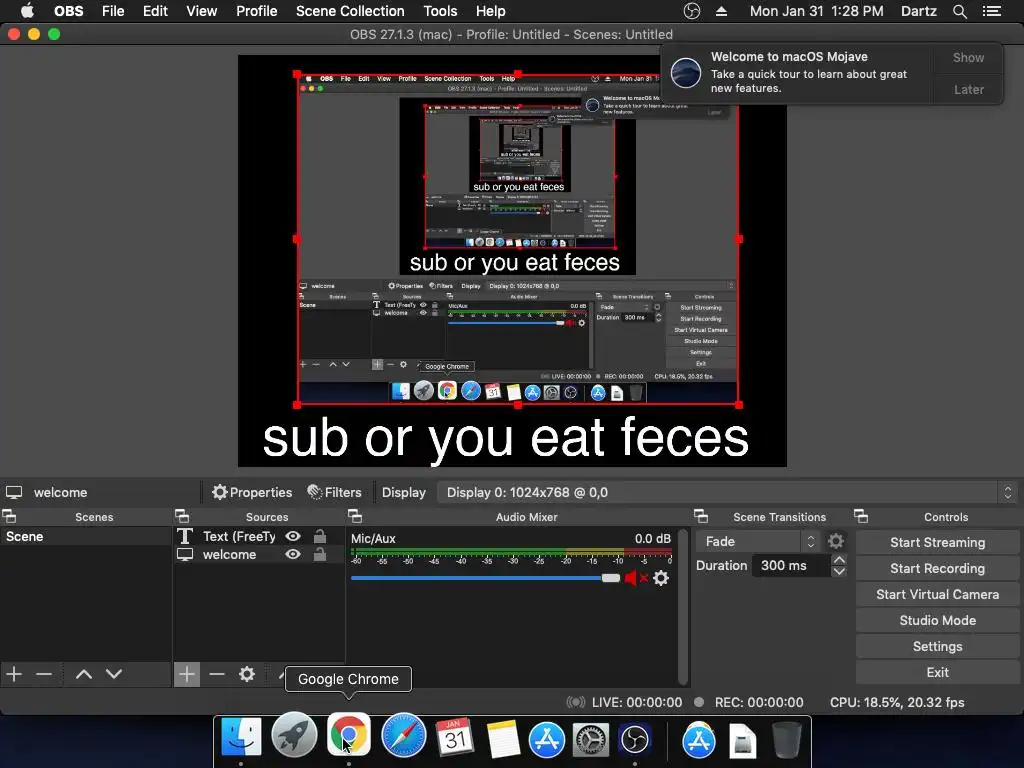The height and width of the screenshot is (768, 1024).
Task: Launch Google Chrome from the Dock
Action: coord(349,735)
